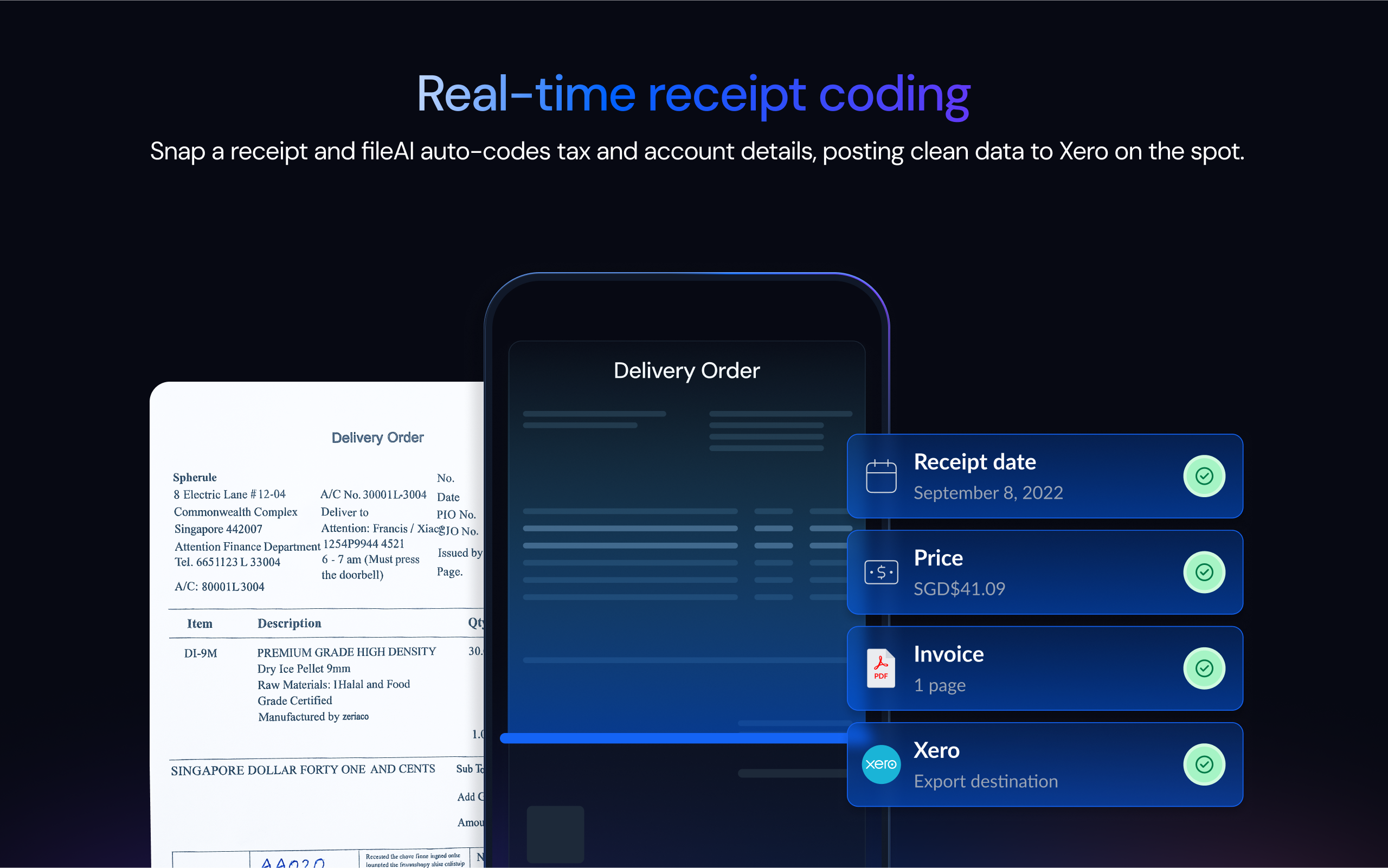Click the green checkmark on Price card

[1204, 572]
